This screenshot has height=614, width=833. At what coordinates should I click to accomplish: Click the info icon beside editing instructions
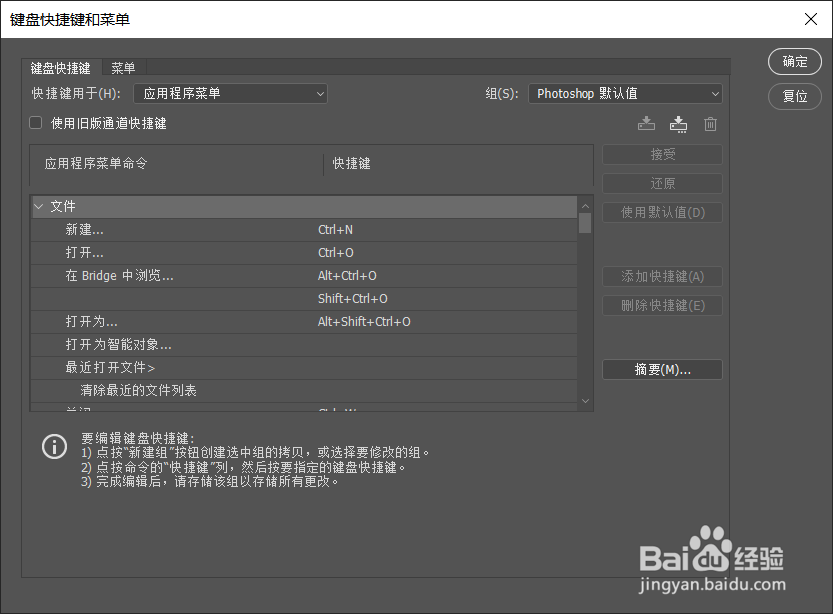tap(54, 447)
